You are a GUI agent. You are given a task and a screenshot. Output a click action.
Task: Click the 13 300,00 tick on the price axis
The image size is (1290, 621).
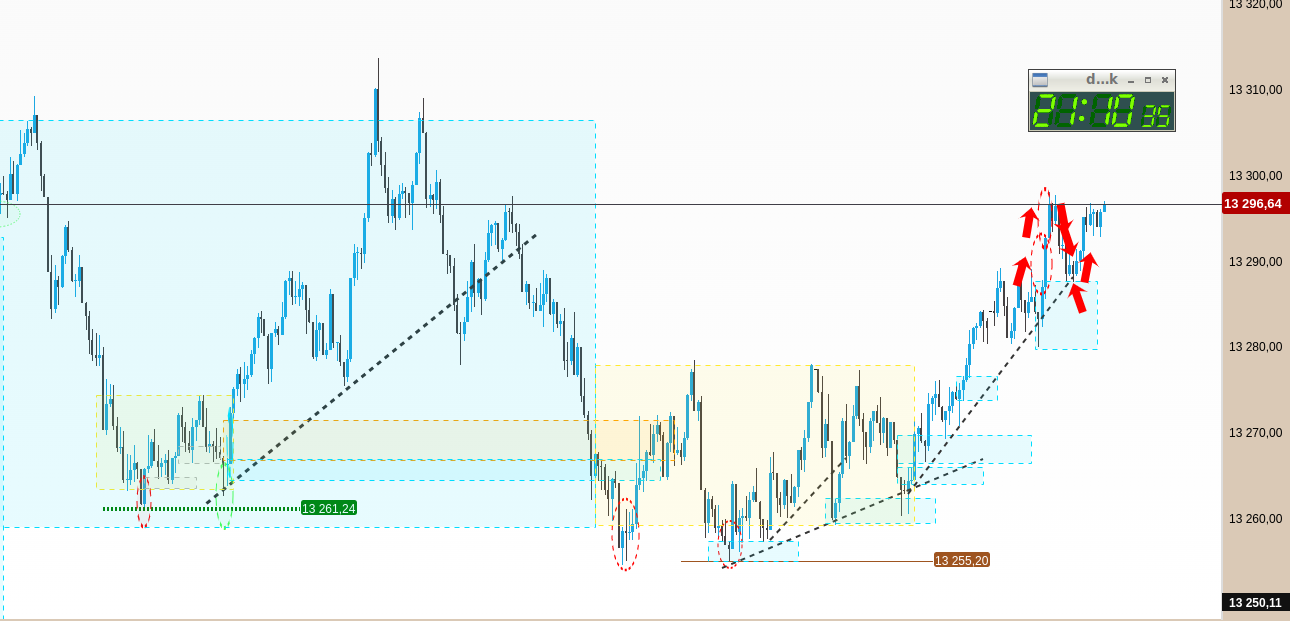point(1255,176)
